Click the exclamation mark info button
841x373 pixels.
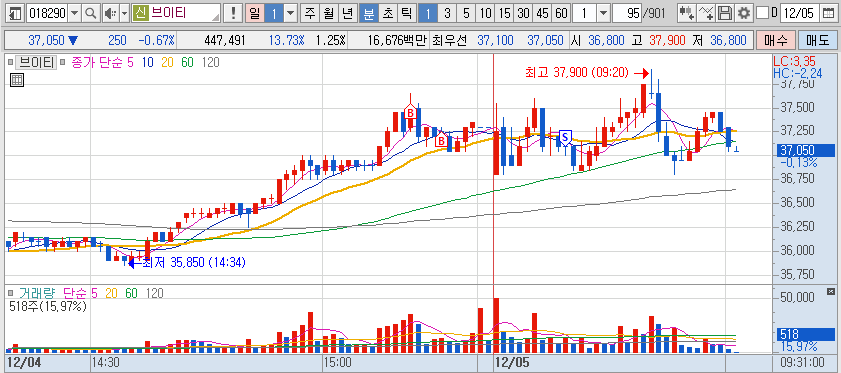click(x=232, y=13)
